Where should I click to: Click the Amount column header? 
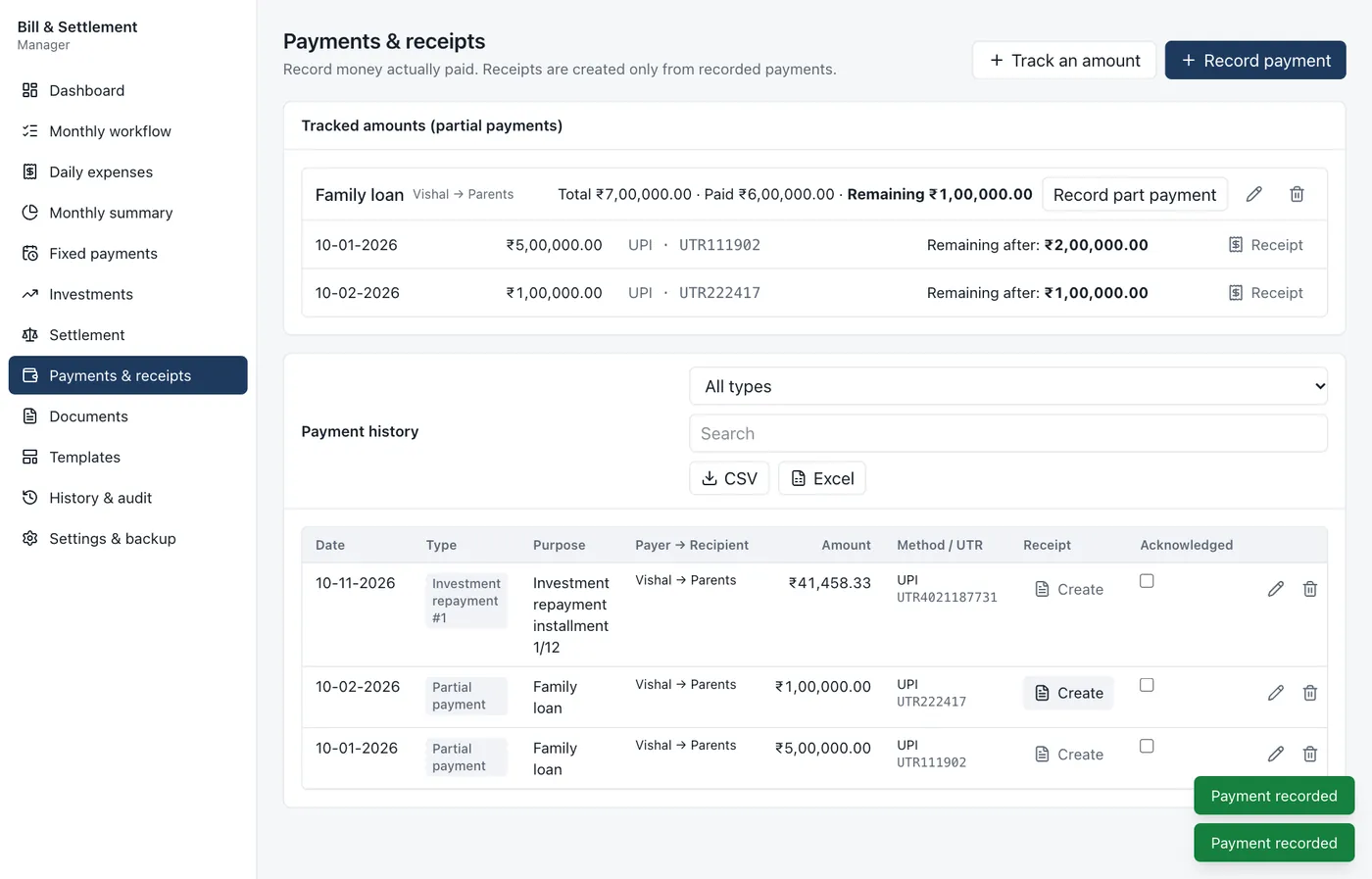point(846,545)
